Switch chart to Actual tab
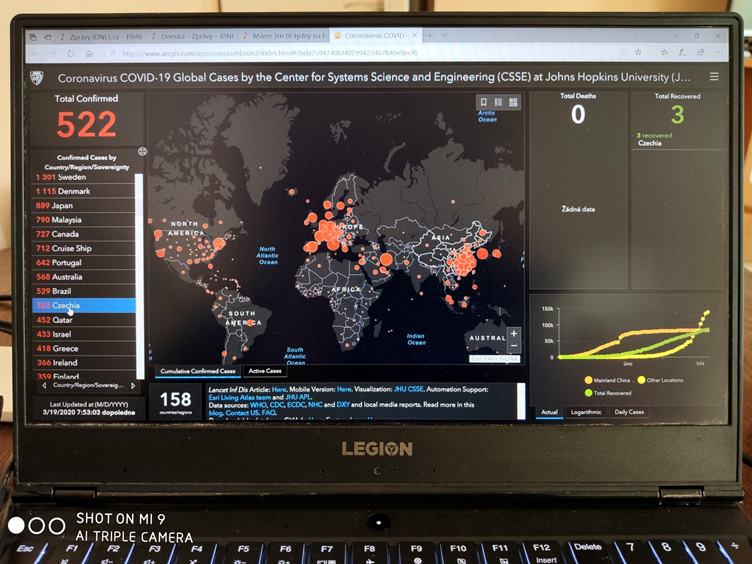This screenshot has width=752, height=564. (x=549, y=412)
